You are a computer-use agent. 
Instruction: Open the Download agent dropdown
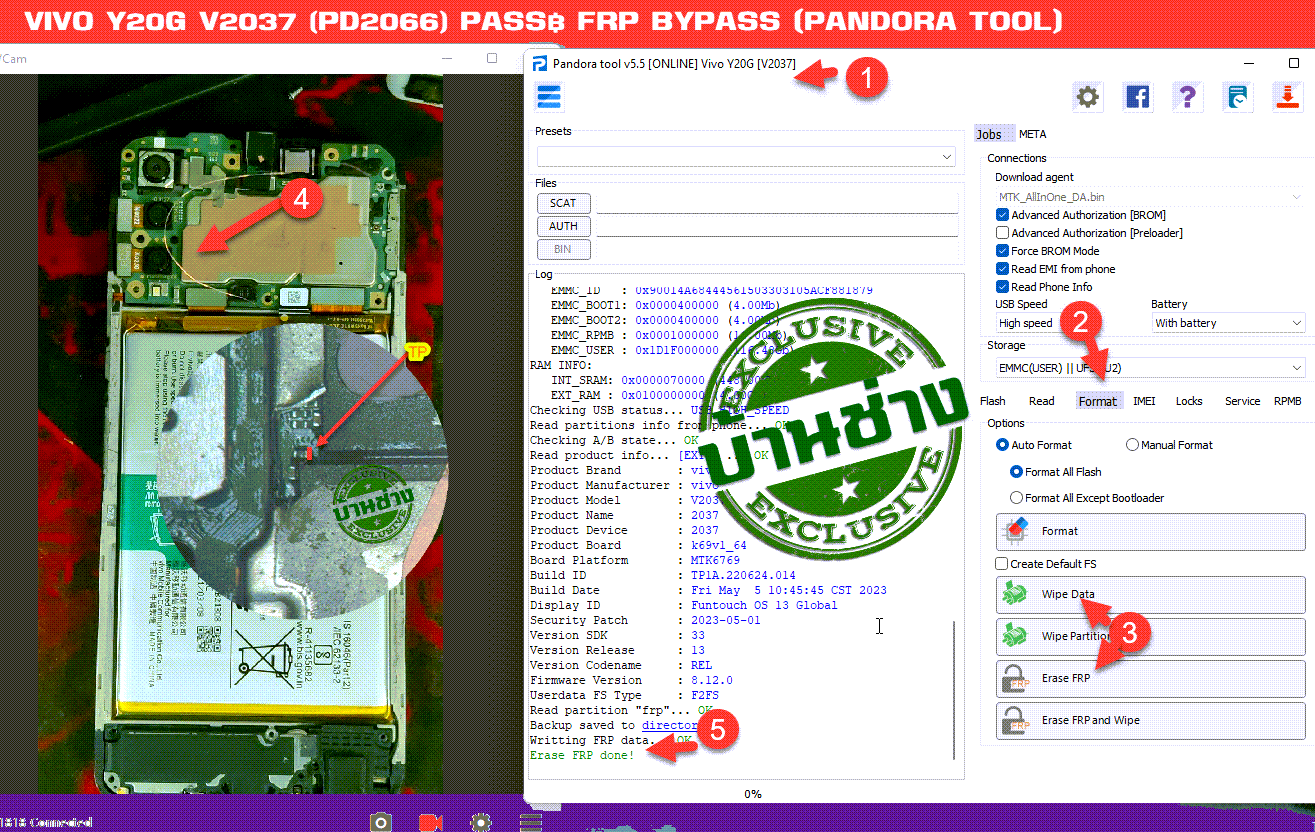[1150, 197]
